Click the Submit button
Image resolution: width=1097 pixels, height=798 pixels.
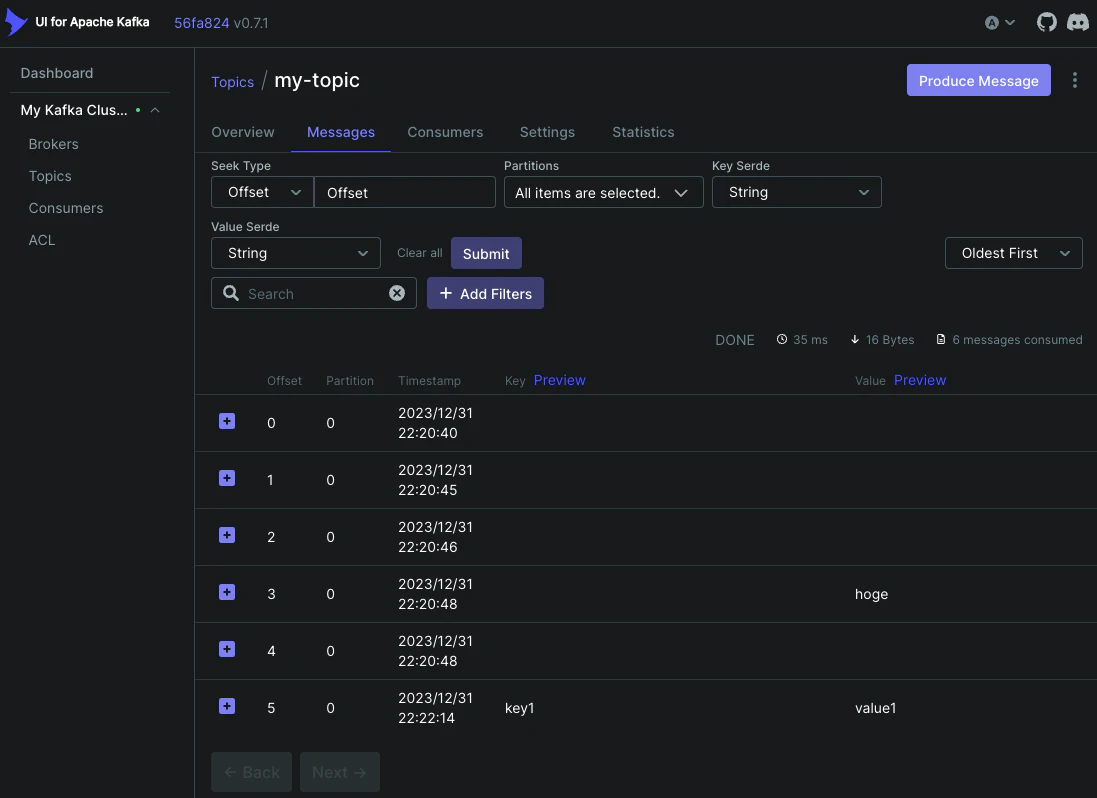click(486, 253)
